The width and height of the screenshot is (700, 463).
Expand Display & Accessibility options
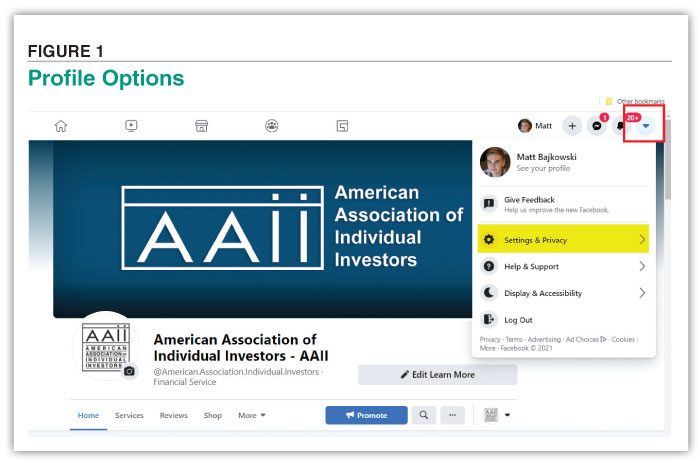coord(563,293)
